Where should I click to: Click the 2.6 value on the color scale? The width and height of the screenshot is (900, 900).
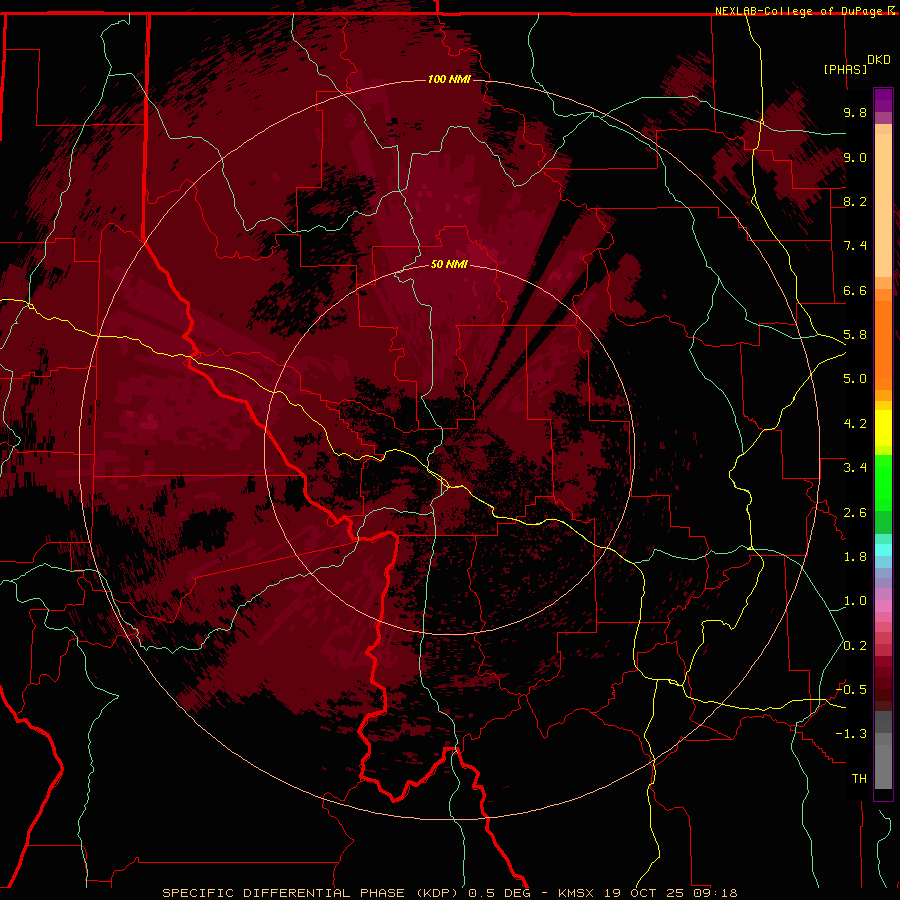tap(855, 513)
